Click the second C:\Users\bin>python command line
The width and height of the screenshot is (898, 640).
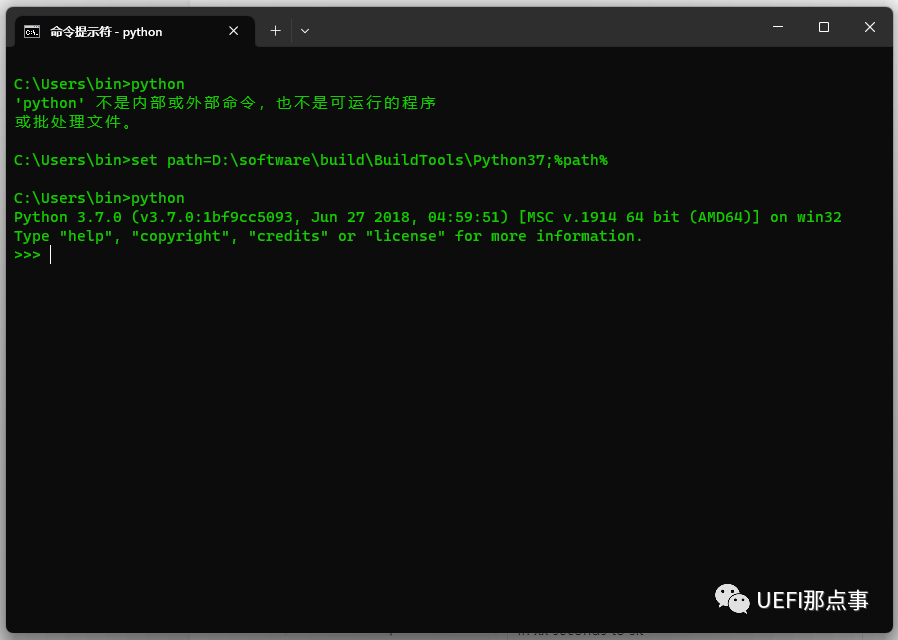(x=99, y=198)
